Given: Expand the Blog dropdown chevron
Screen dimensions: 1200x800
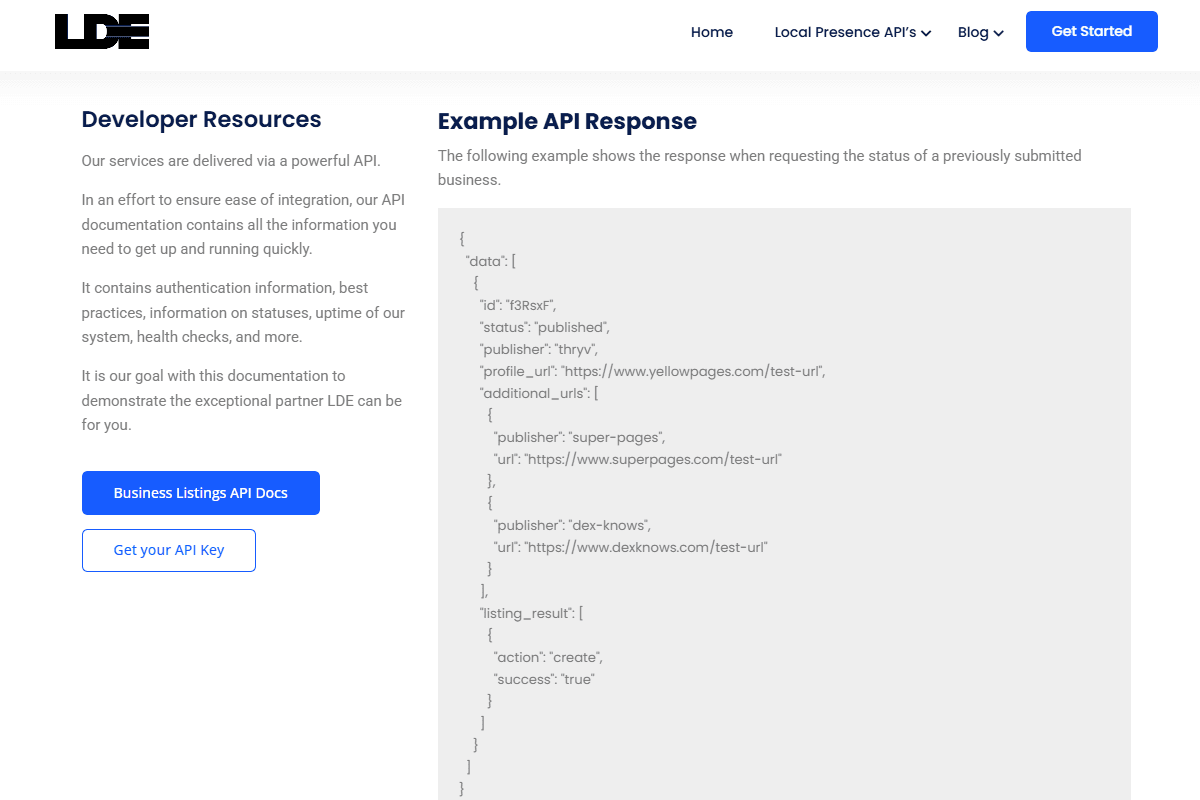Looking at the screenshot, I should pyautogui.click(x=998, y=34).
